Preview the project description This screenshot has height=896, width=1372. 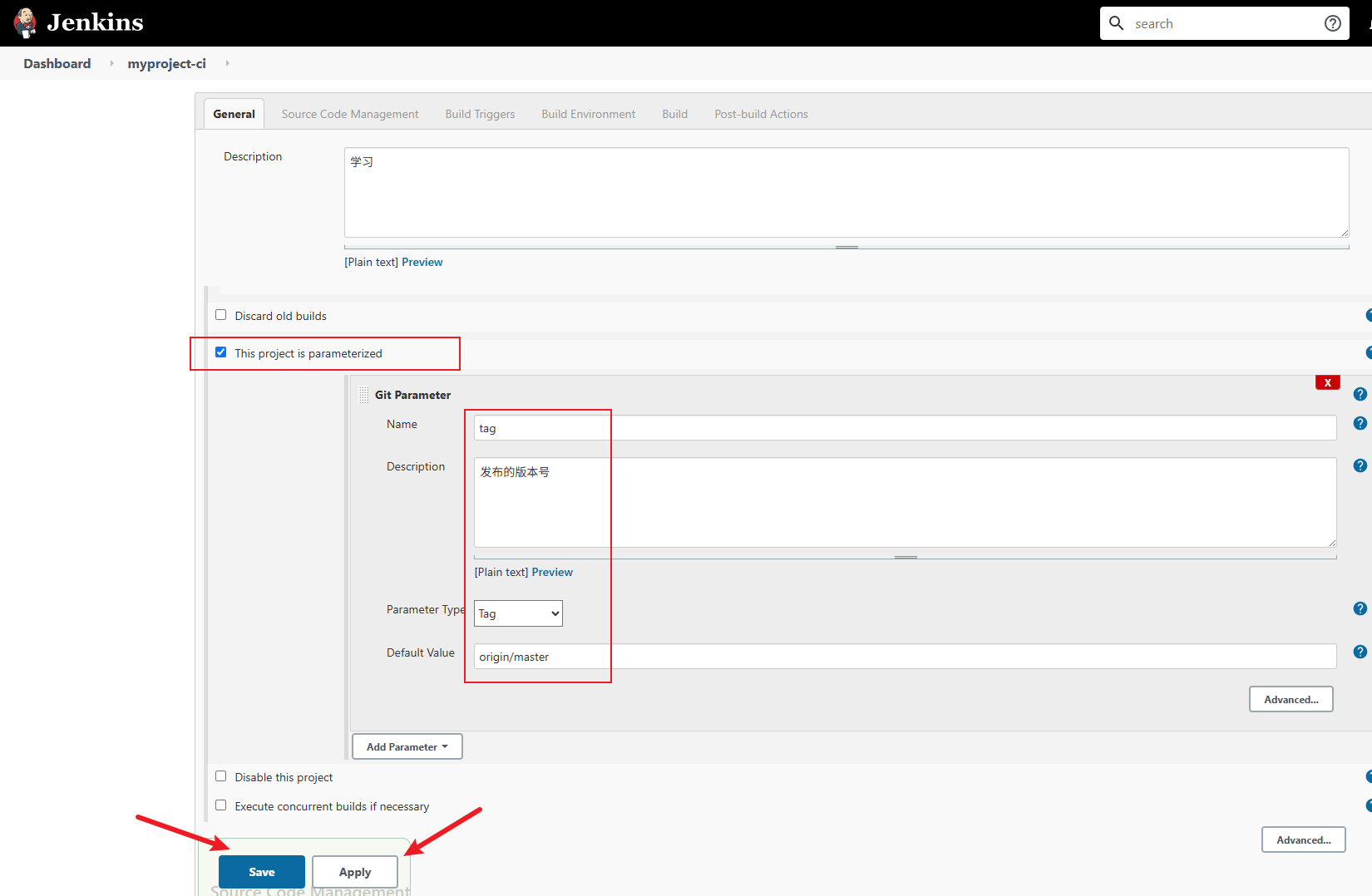(x=422, y=262)
